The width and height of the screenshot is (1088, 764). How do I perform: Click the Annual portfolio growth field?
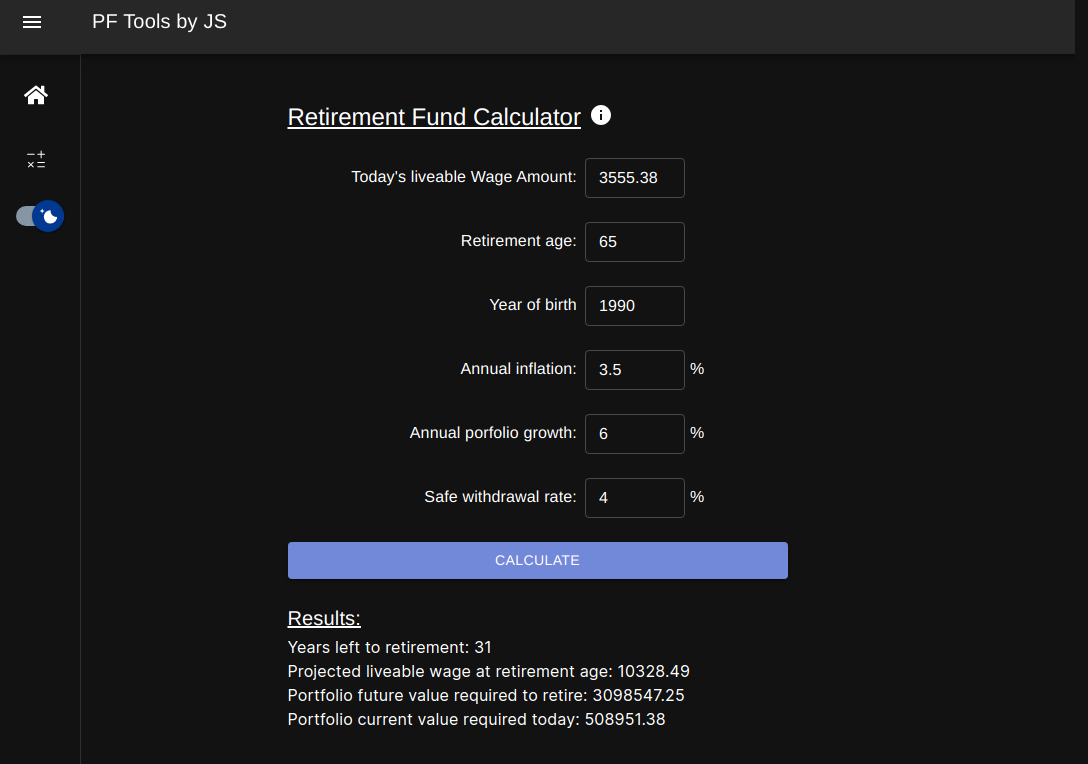(634, 434)
